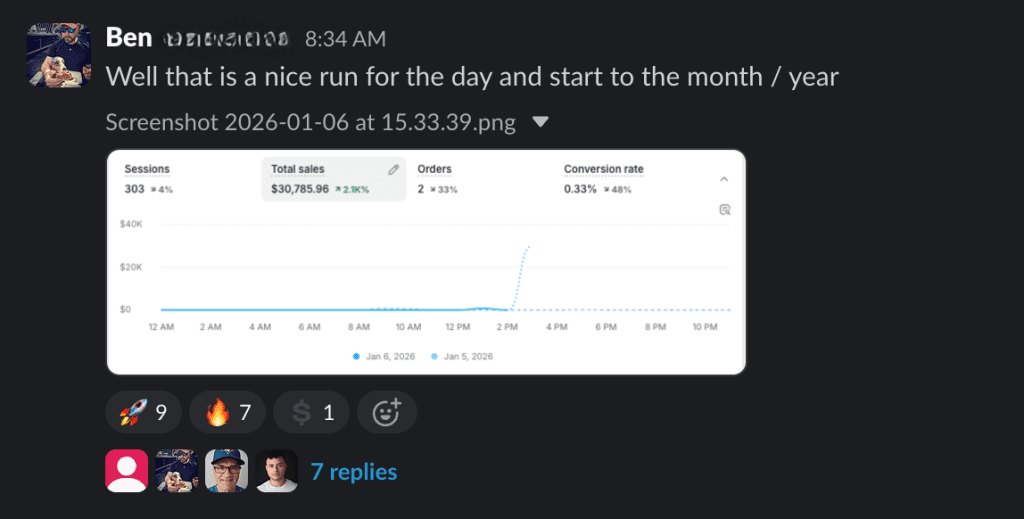Viewport: 1024px width, 519px height.
Task: Collapse the metrics panel using the chevron
Action: point(724,179)
